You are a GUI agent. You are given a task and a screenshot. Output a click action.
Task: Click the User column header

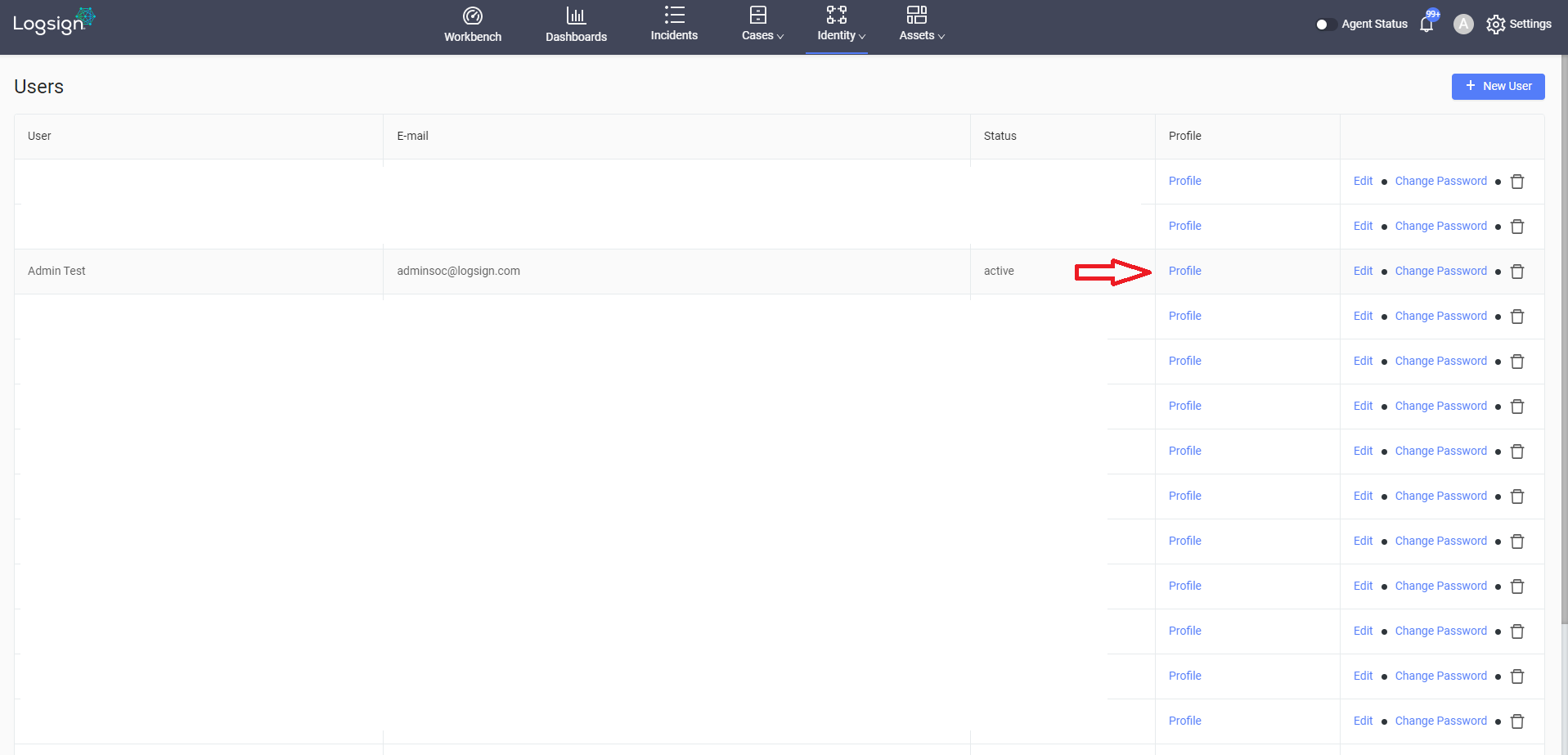coord(199,137)
